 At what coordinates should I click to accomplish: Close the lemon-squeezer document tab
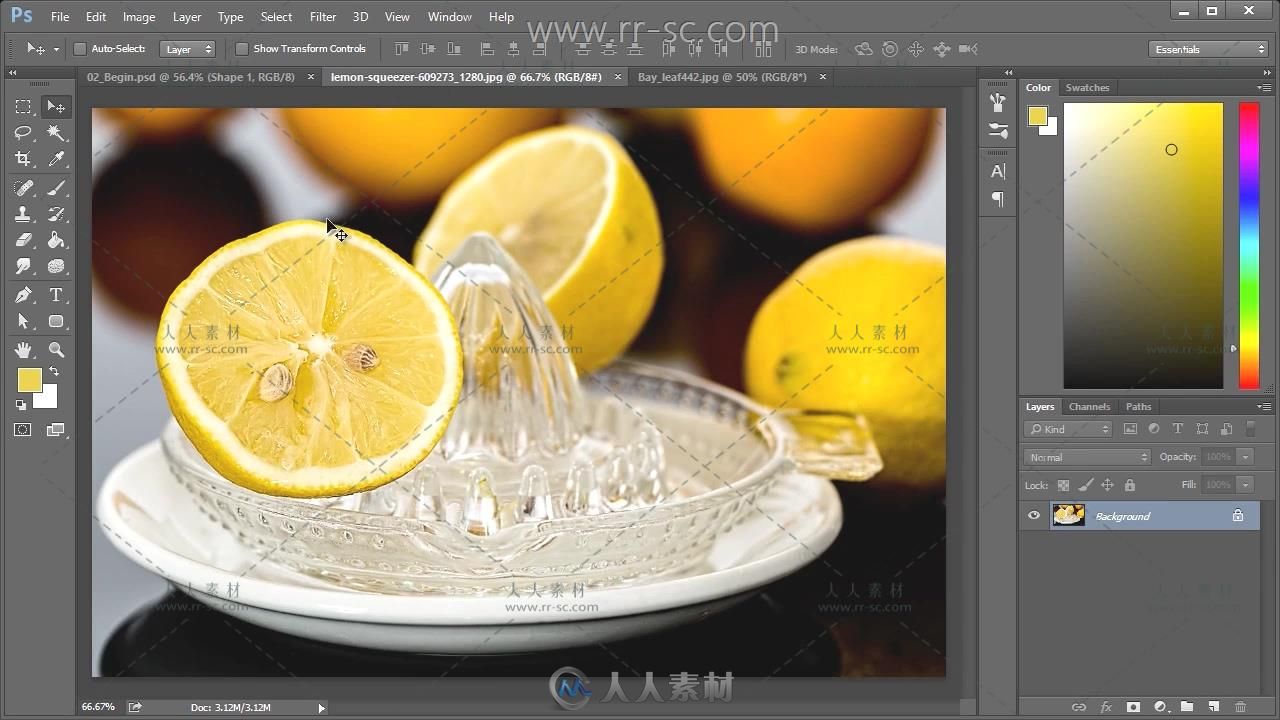[x=617, y=76]
